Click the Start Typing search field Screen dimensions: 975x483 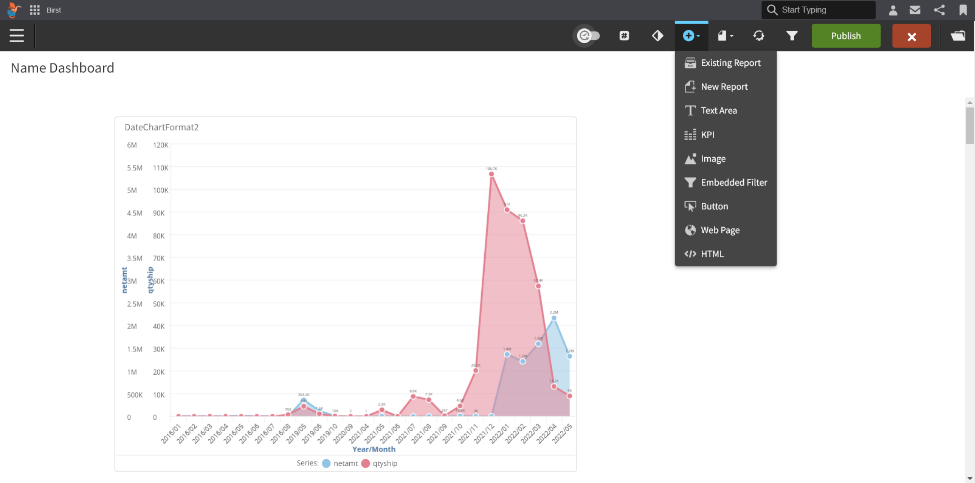click(x=824, y=10)
